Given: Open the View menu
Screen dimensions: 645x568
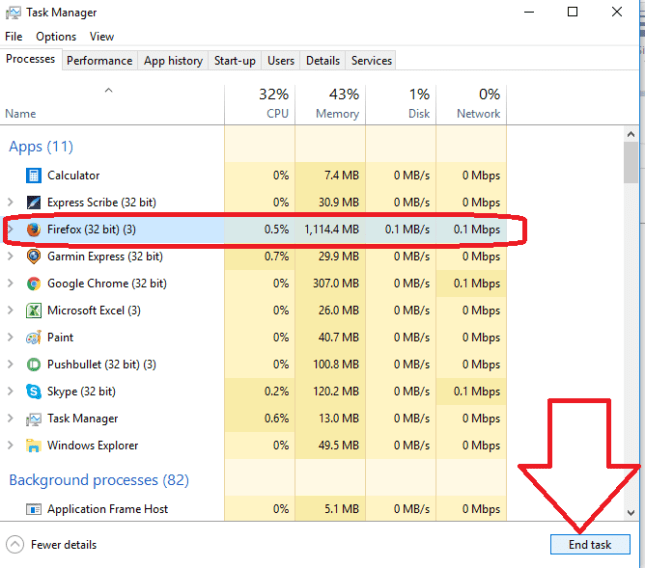Looking at the screenshot, I should (102, 37).
